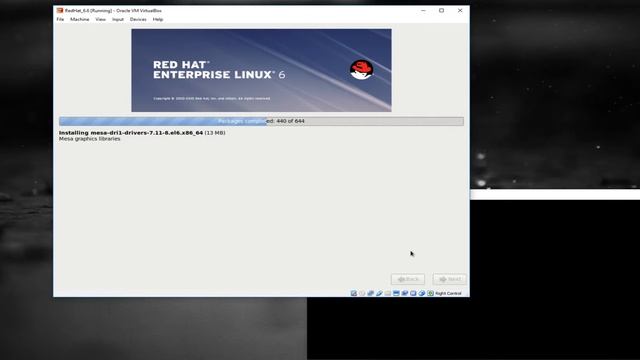The image size is (640, 360).
Task: Click the hard disk activity status icon
Action: 354,293
